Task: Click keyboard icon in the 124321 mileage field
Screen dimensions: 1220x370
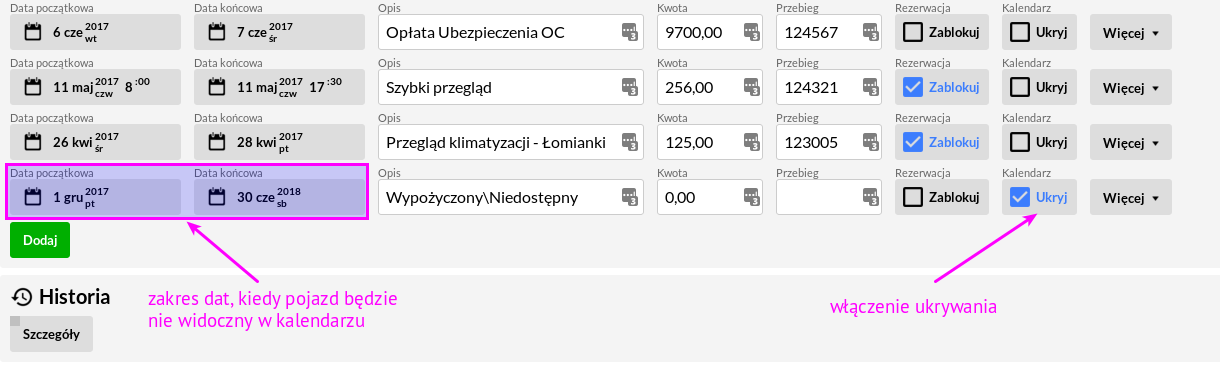Action: (870, 87)
